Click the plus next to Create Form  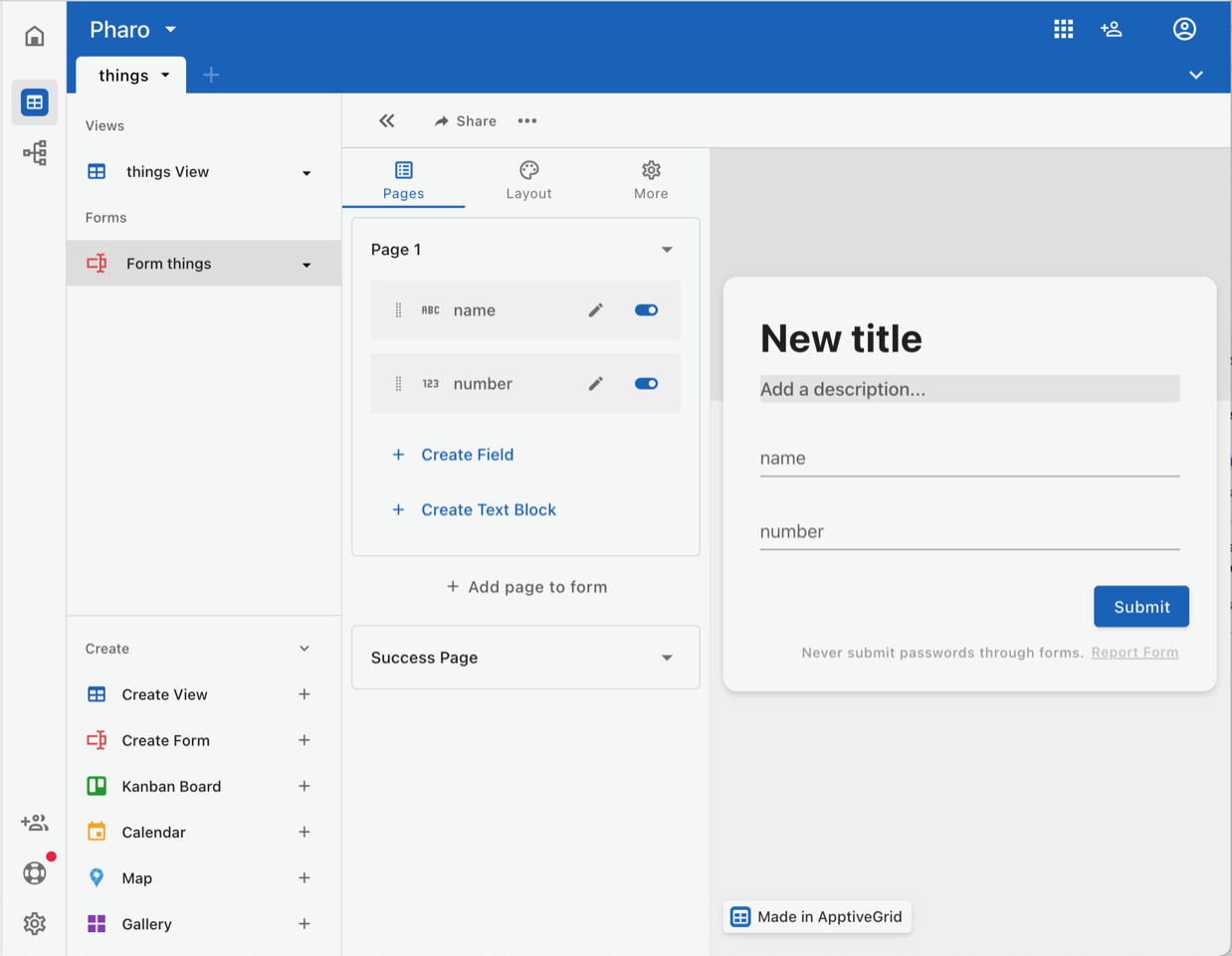[x=305, y=740]
